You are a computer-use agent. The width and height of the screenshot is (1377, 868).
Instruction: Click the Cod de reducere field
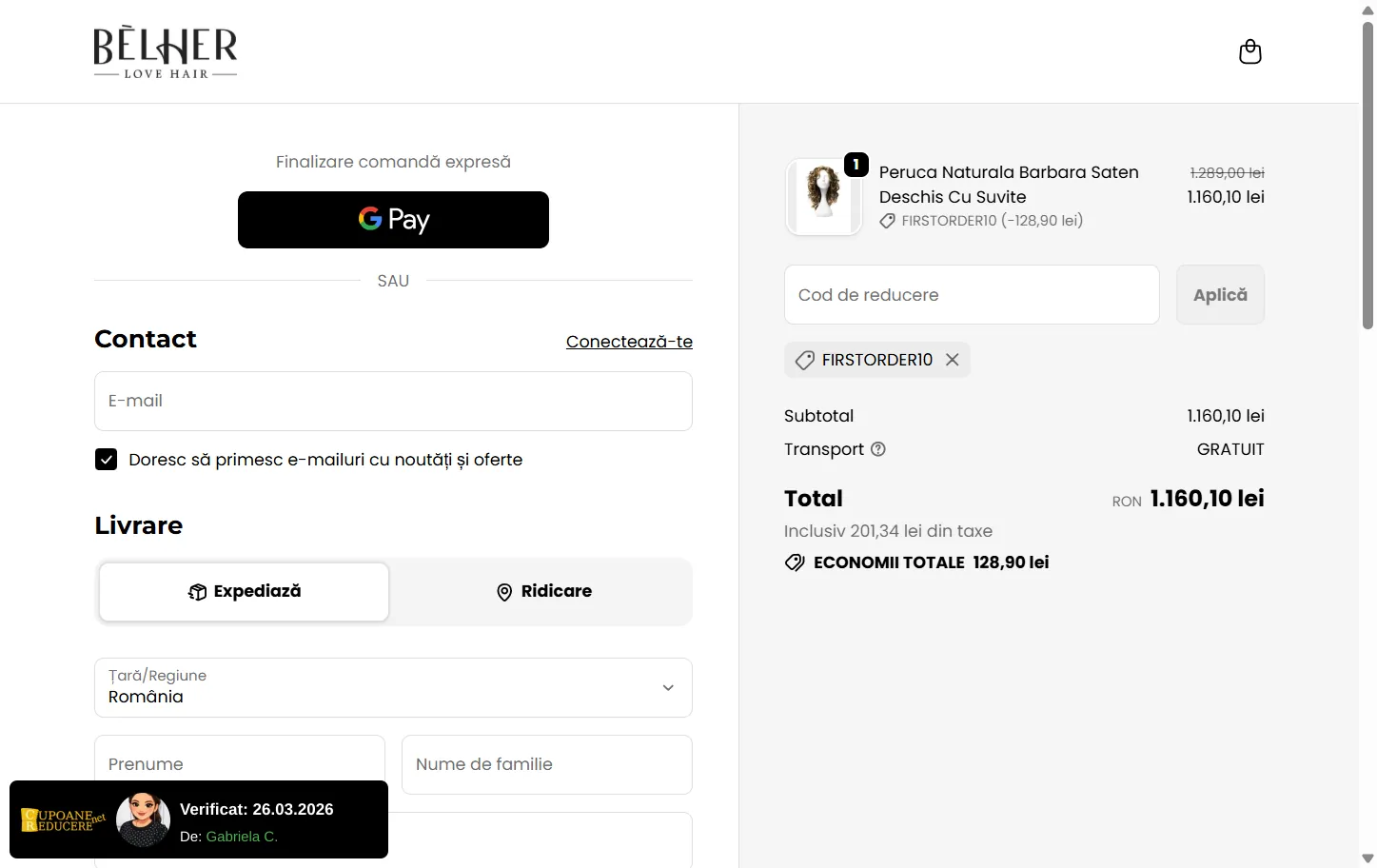[971, 295]
